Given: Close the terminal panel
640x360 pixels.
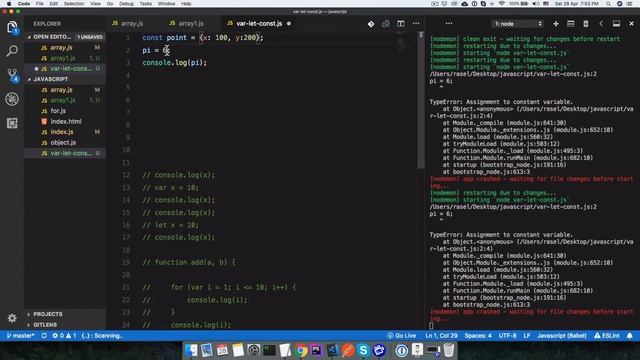Looking at the screenshot, I should [x=631, y=24].
